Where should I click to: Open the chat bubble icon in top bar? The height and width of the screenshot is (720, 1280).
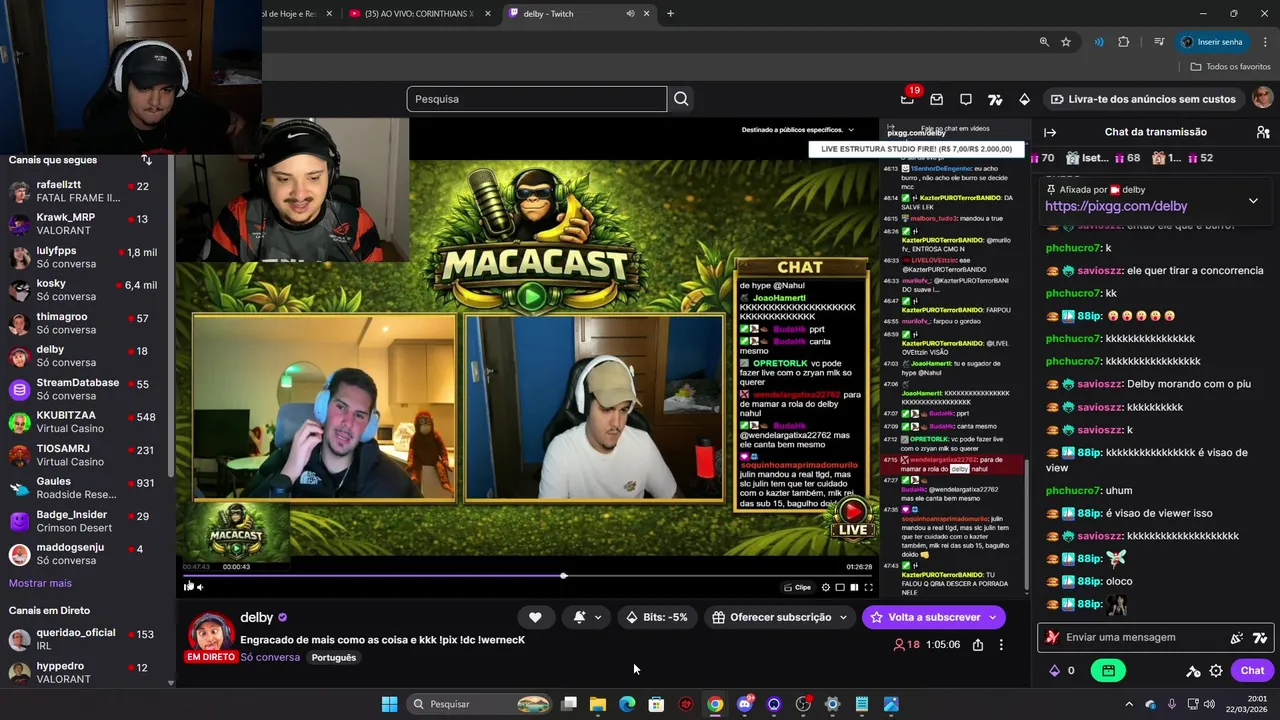point(966,99)
